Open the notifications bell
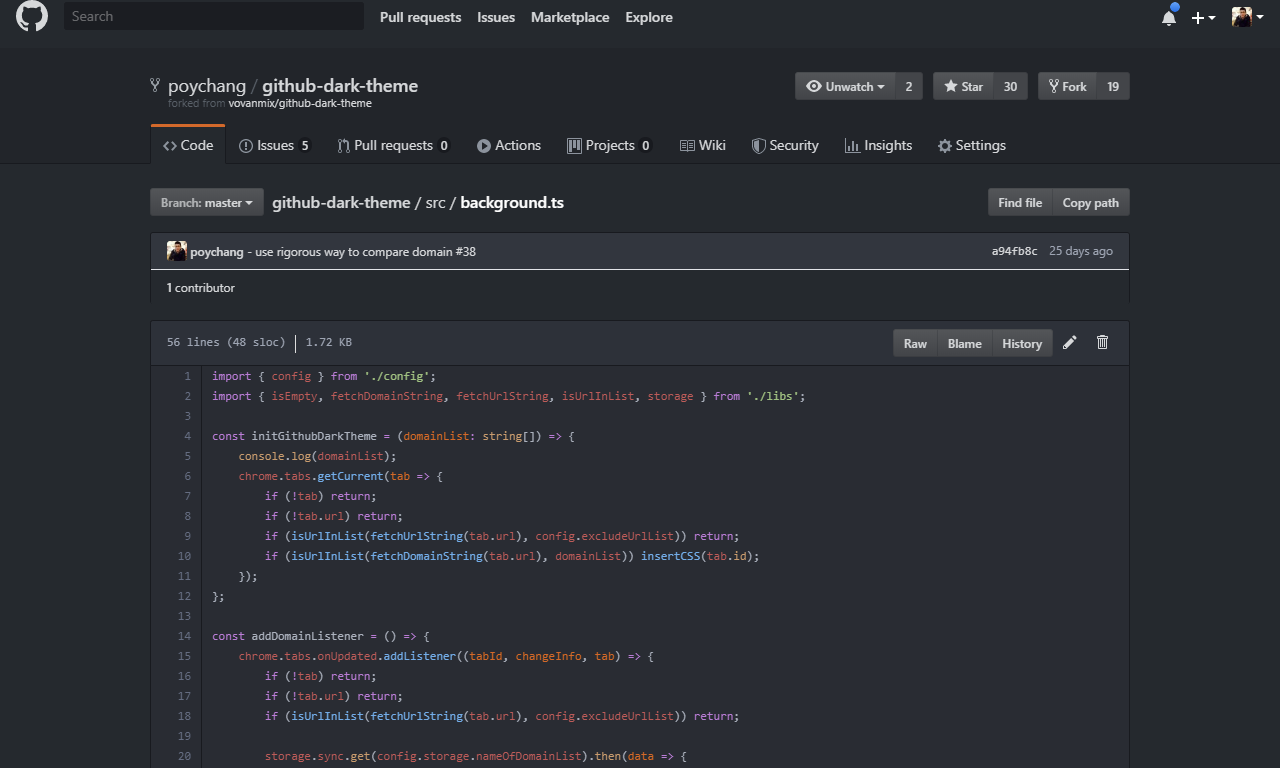Image resolution: width=1280 pixels, height=768 pixels. pyautogui.click(x=1169, y=17)
